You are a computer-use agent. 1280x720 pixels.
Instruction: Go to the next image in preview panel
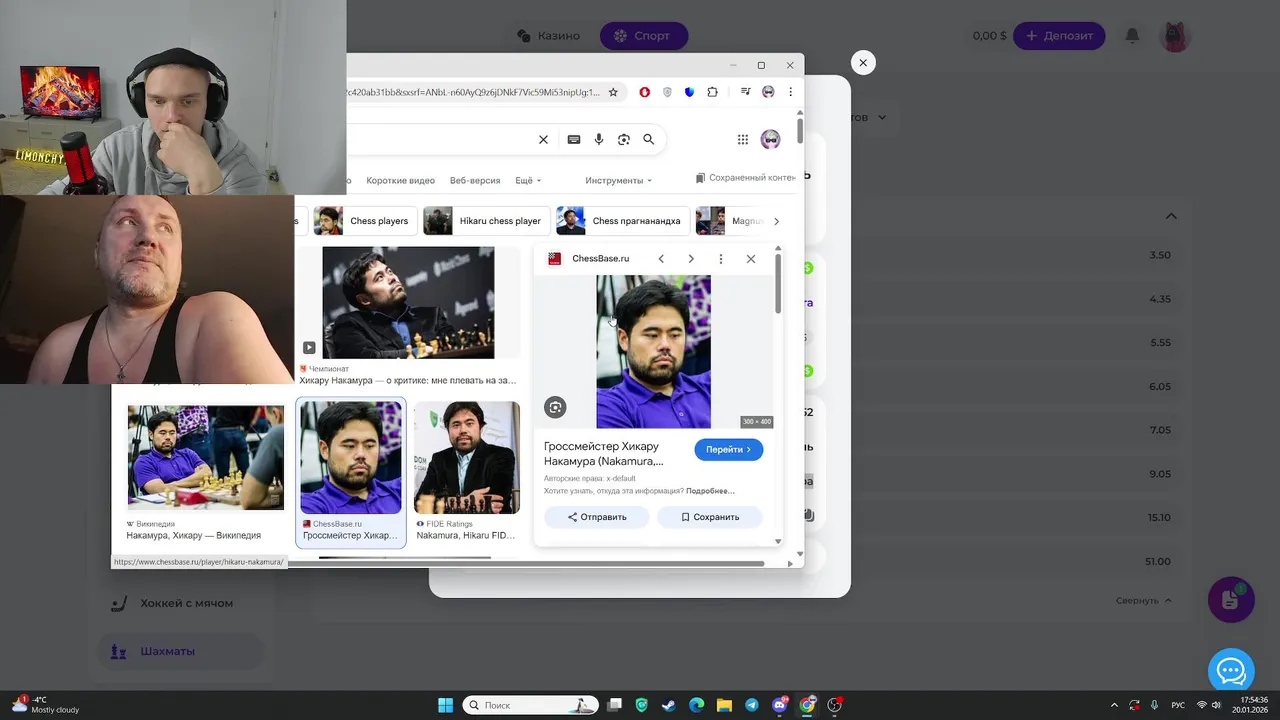pyautogui.click(x=691, y=259)
